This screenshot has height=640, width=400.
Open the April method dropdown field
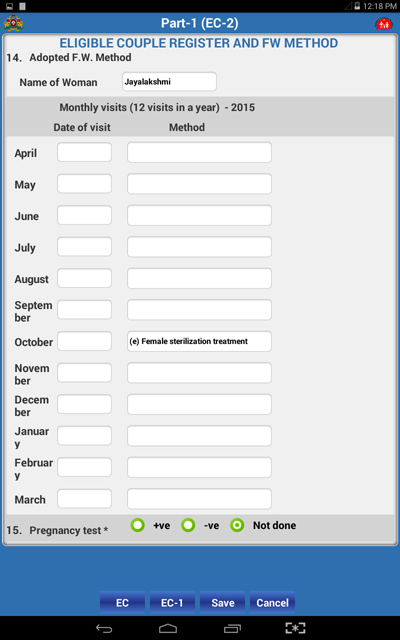click(199, 153)
